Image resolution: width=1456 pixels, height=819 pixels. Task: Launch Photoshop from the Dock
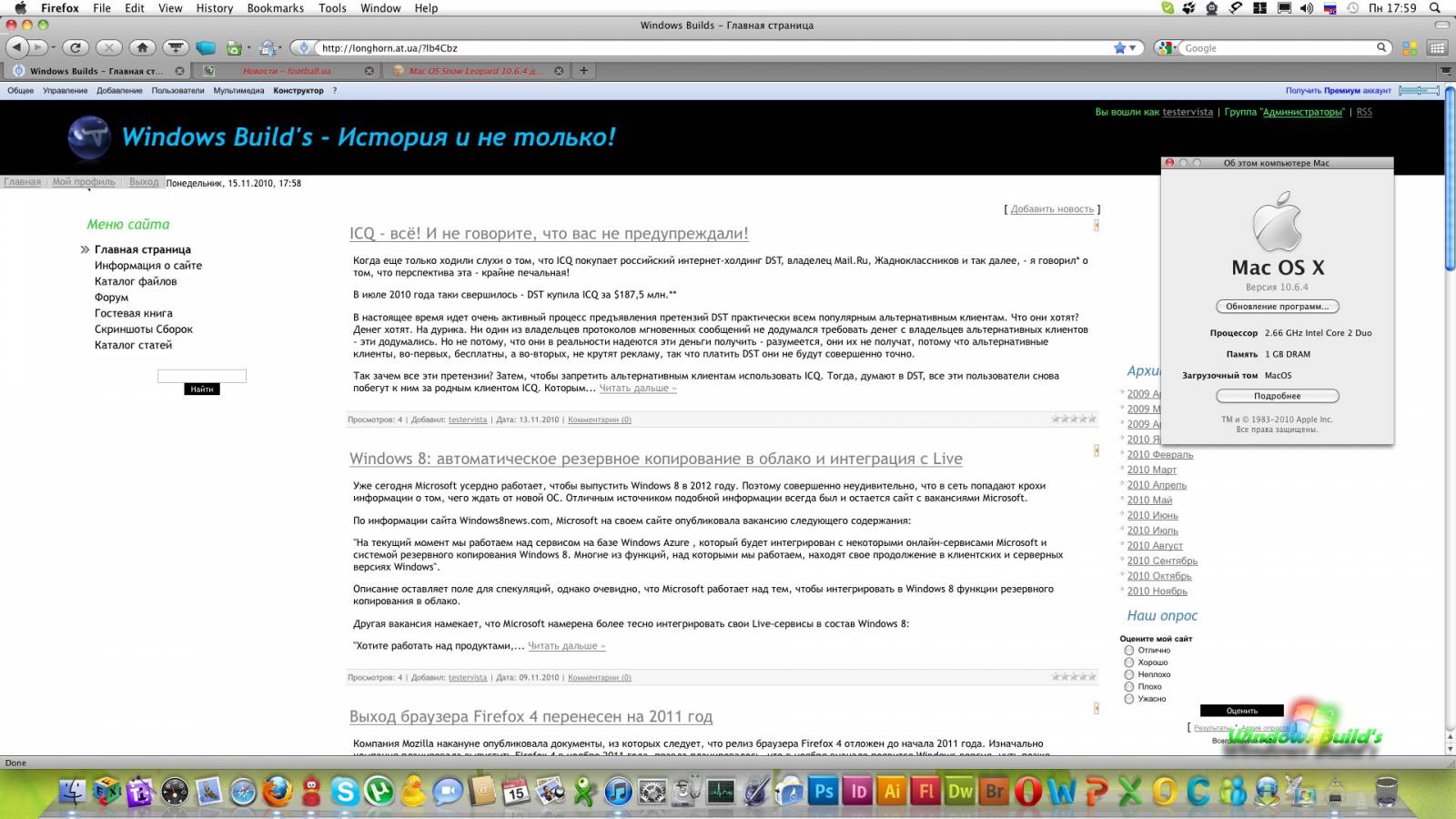pos(824,792)
